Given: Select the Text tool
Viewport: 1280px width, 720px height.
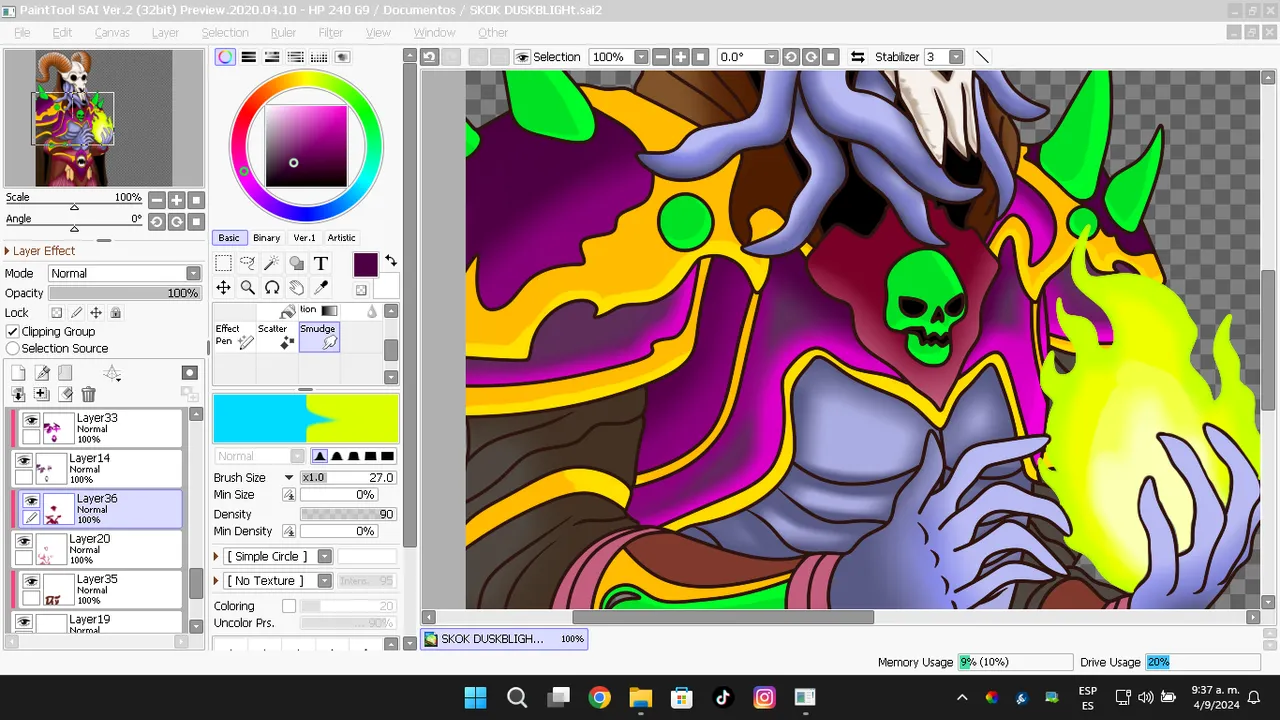Looking at the screenshot, I should click(321, 263).
